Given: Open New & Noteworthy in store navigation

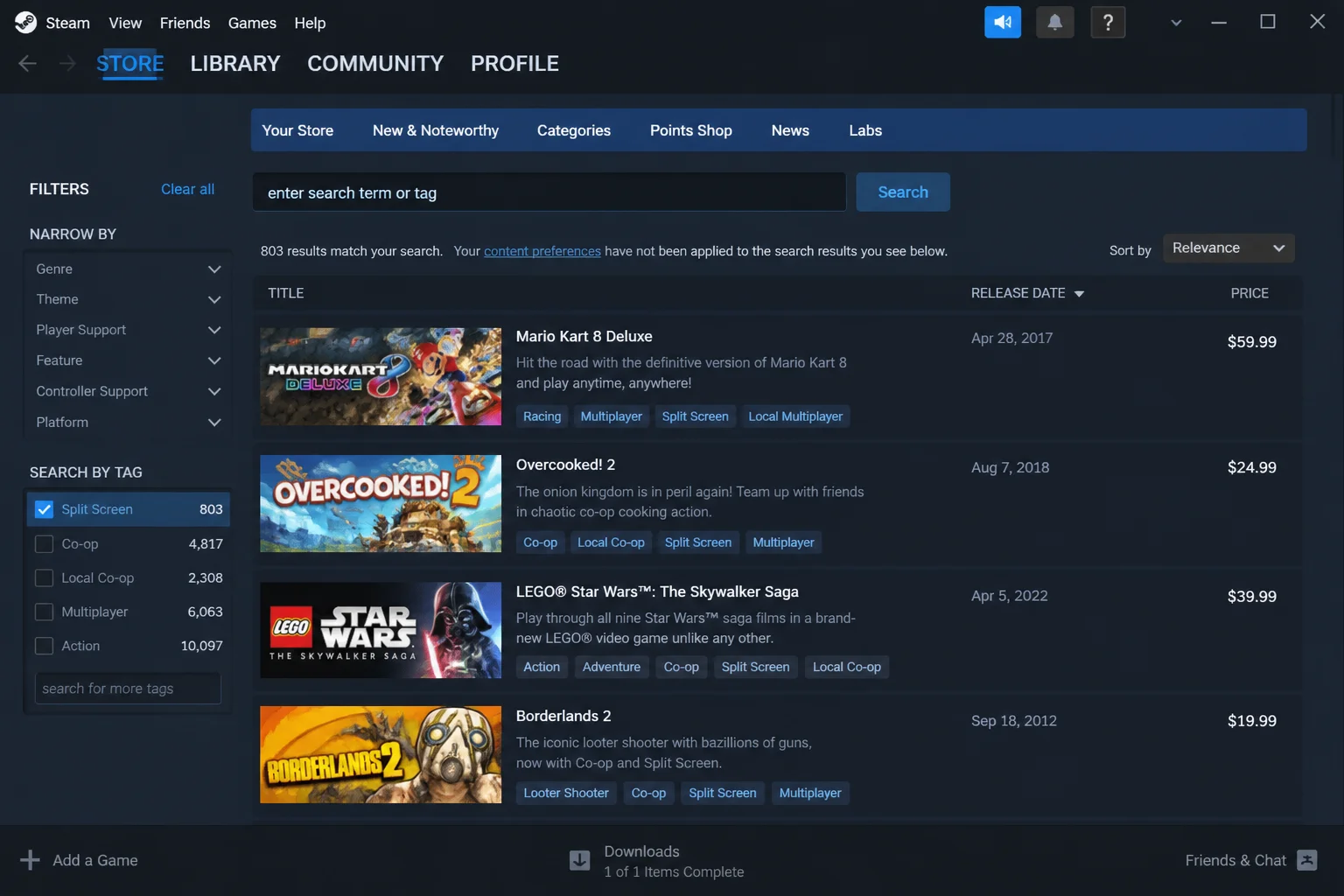Looking at the screenshot, I should coord(436,130).
